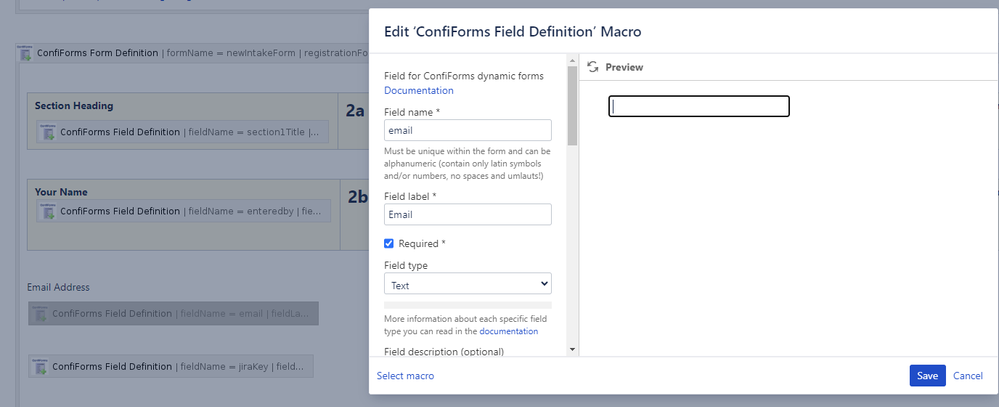Click the 'Field description (optional)' label
This screenshot has width=999, height=407.
(x=444, y=352)
